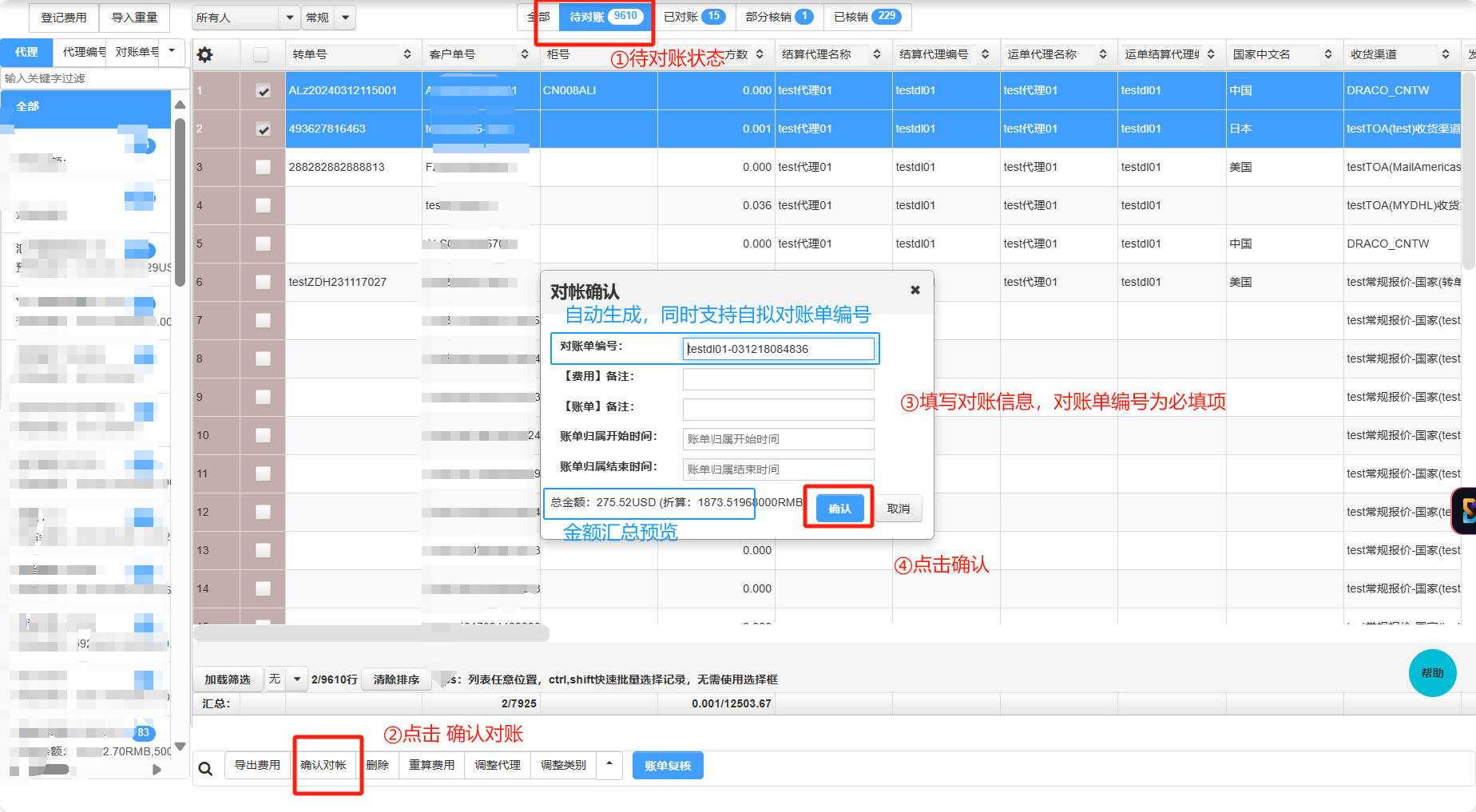Viewport: 1476px width, 812px height.
Task: Click sort arrows on 客户单号 column
Action: [x=525, y=54]
